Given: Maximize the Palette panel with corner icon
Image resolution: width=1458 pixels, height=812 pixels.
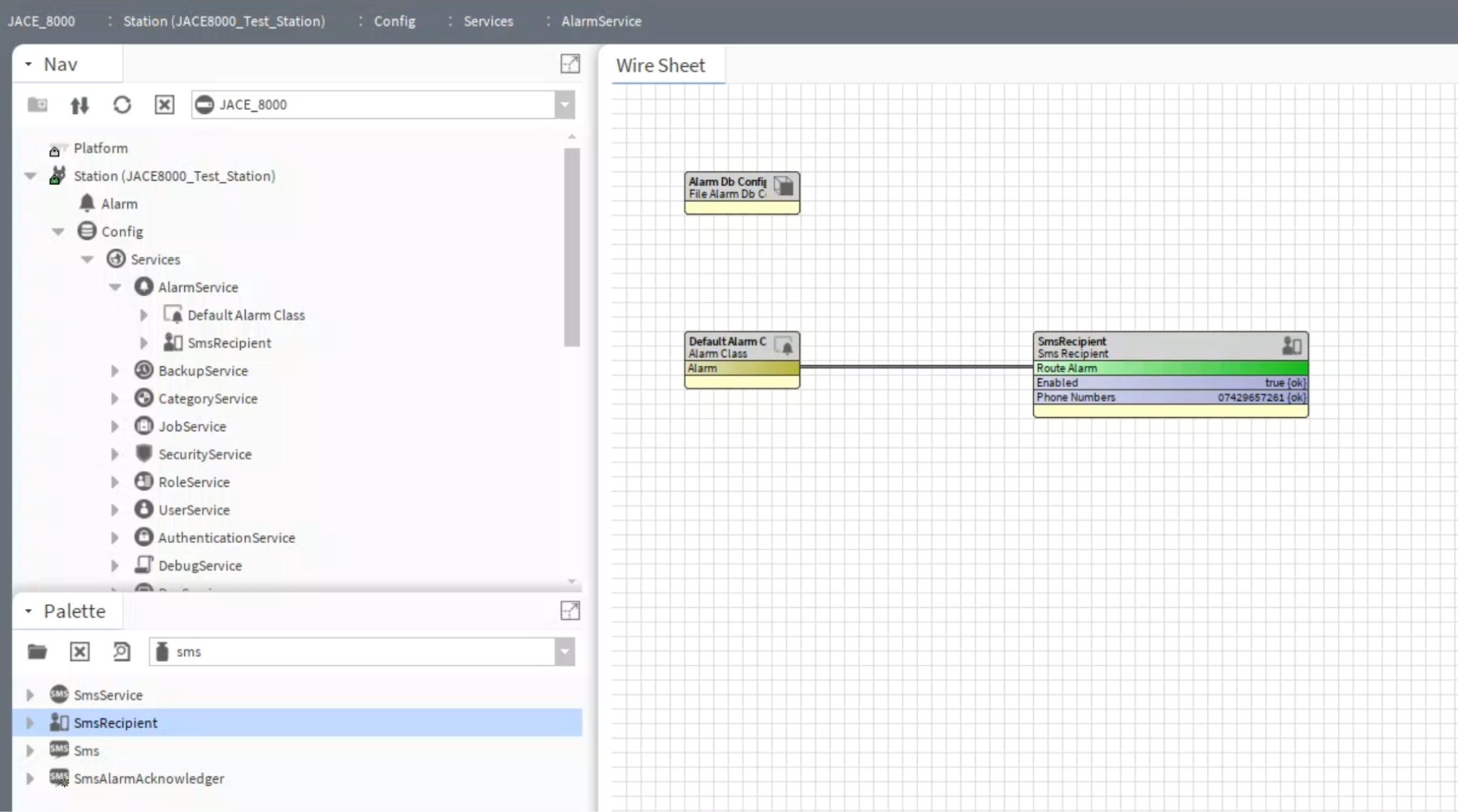Looking at the screenshot, I should coord(570,611).
